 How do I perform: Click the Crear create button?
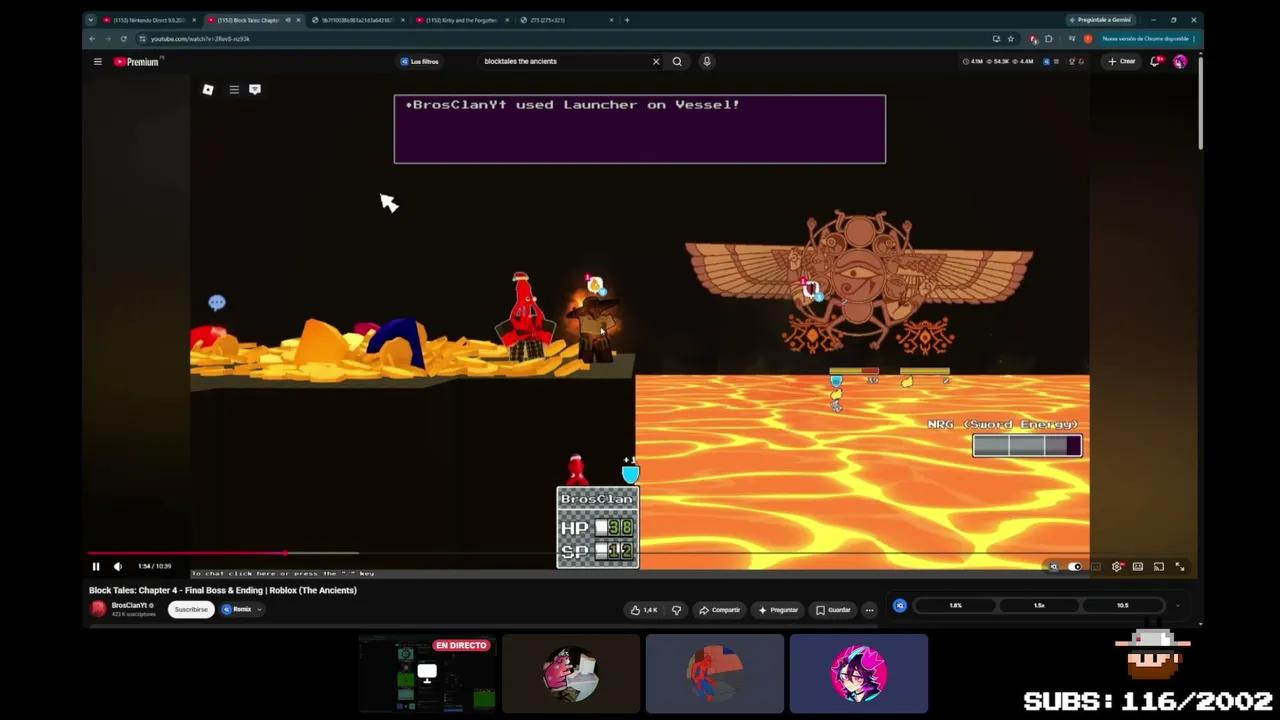[1122, 62]
